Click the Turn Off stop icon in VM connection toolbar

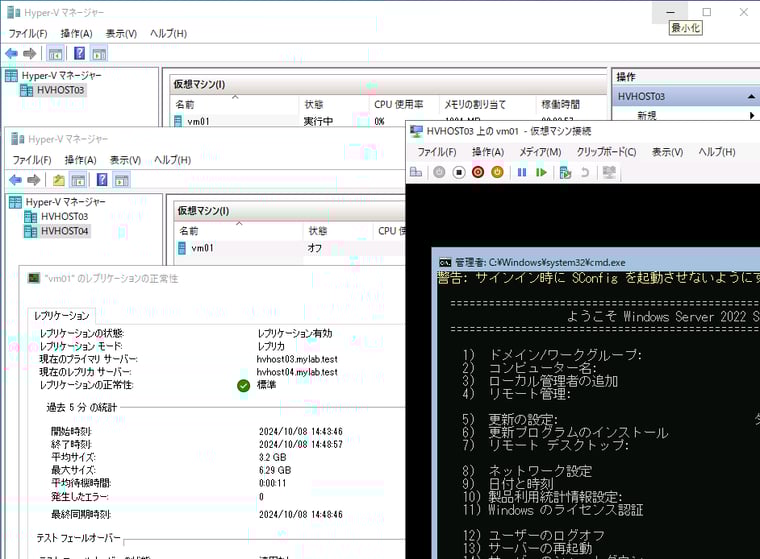click(459, 172)
